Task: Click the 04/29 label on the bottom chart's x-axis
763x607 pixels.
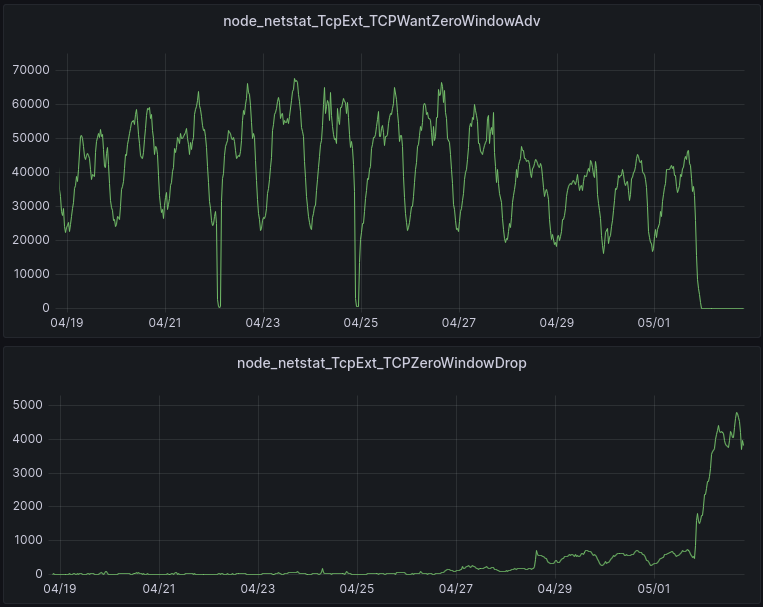Action: [556, 589]
